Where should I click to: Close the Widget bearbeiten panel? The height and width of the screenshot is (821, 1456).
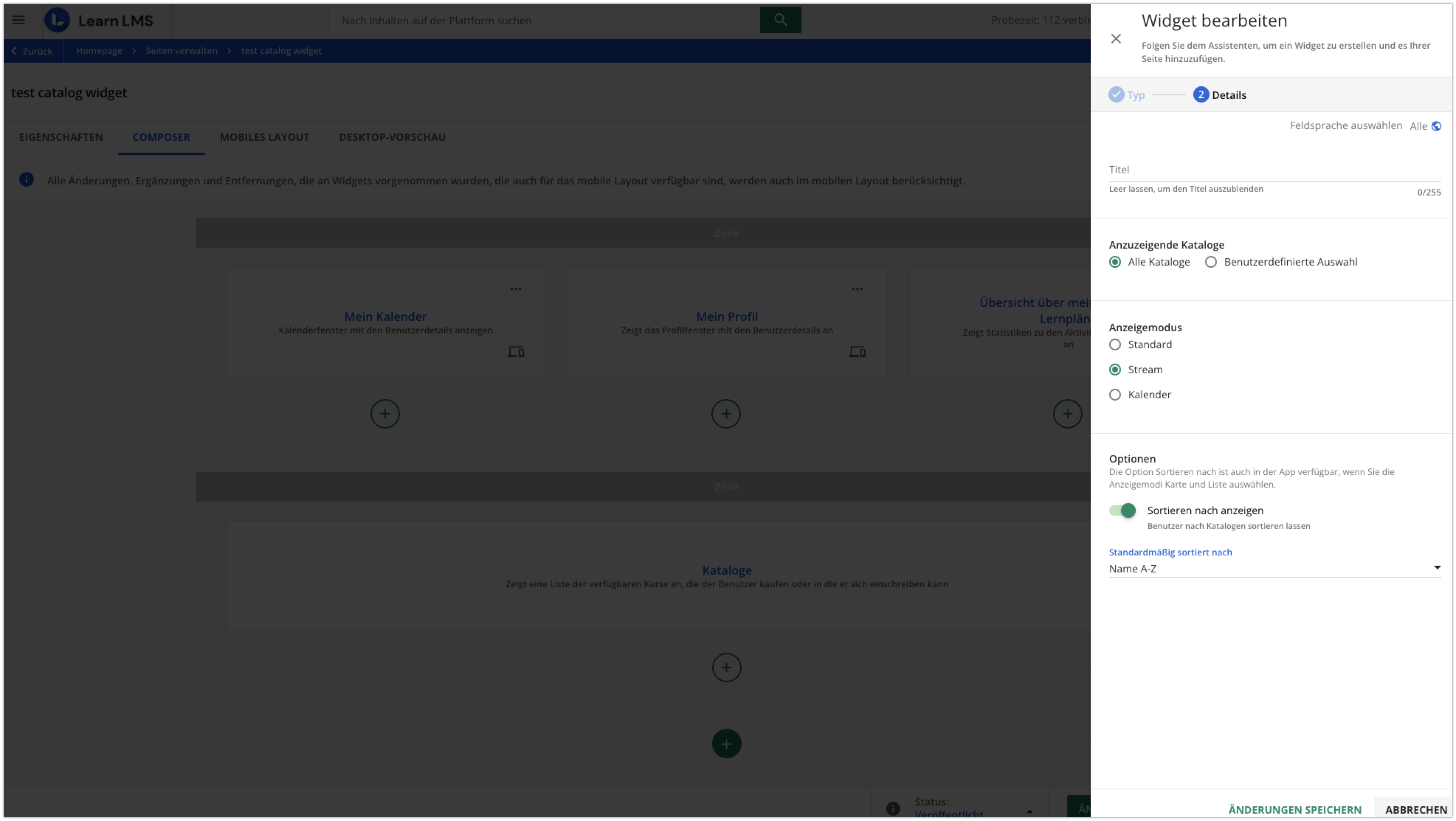[1116, 38]
